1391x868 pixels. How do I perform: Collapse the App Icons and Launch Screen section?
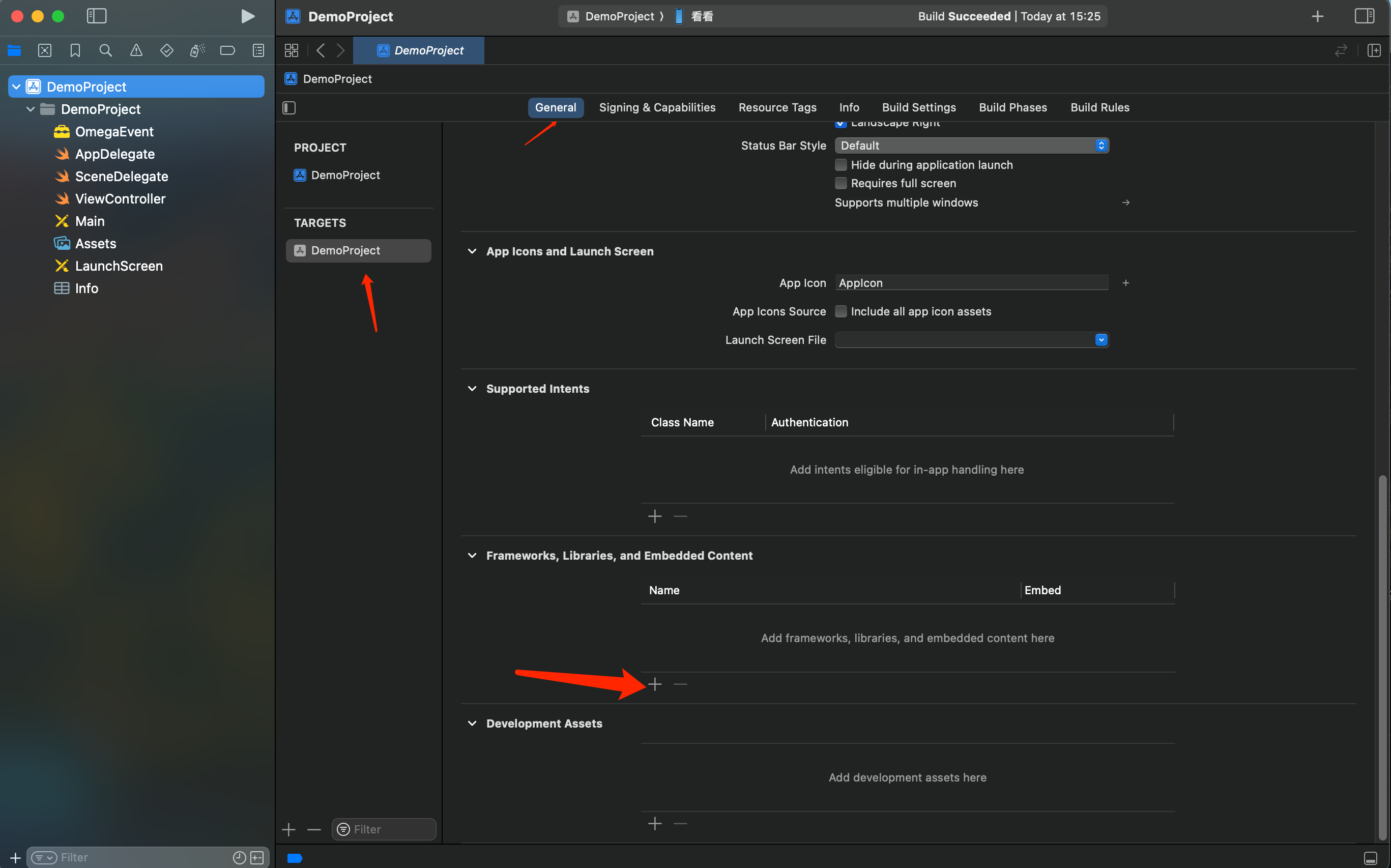[x=472, y=251]
